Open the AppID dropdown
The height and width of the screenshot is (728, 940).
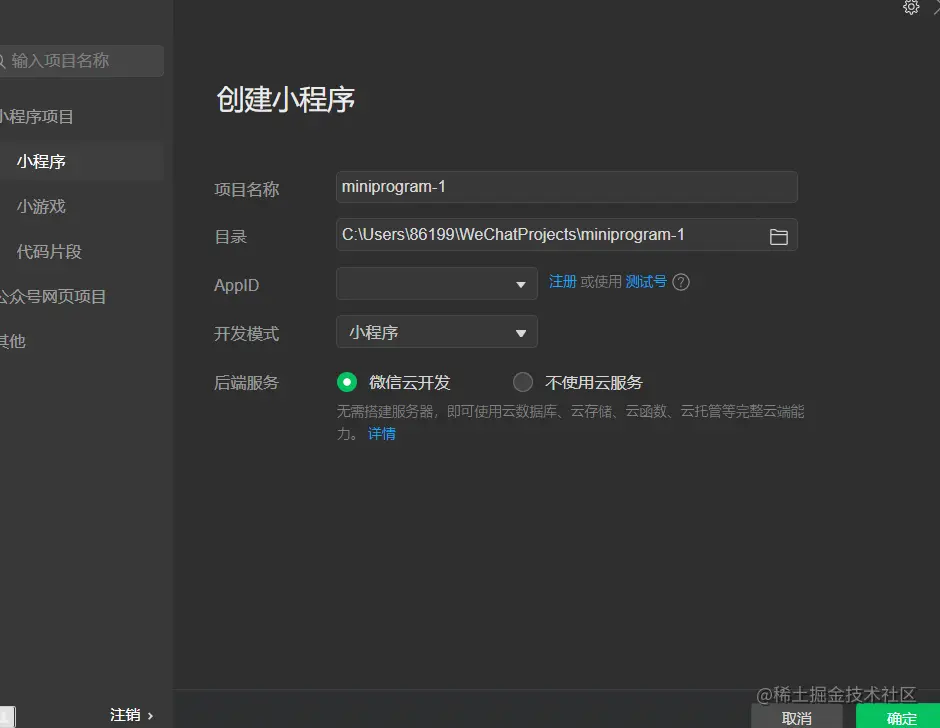point(436,283)
